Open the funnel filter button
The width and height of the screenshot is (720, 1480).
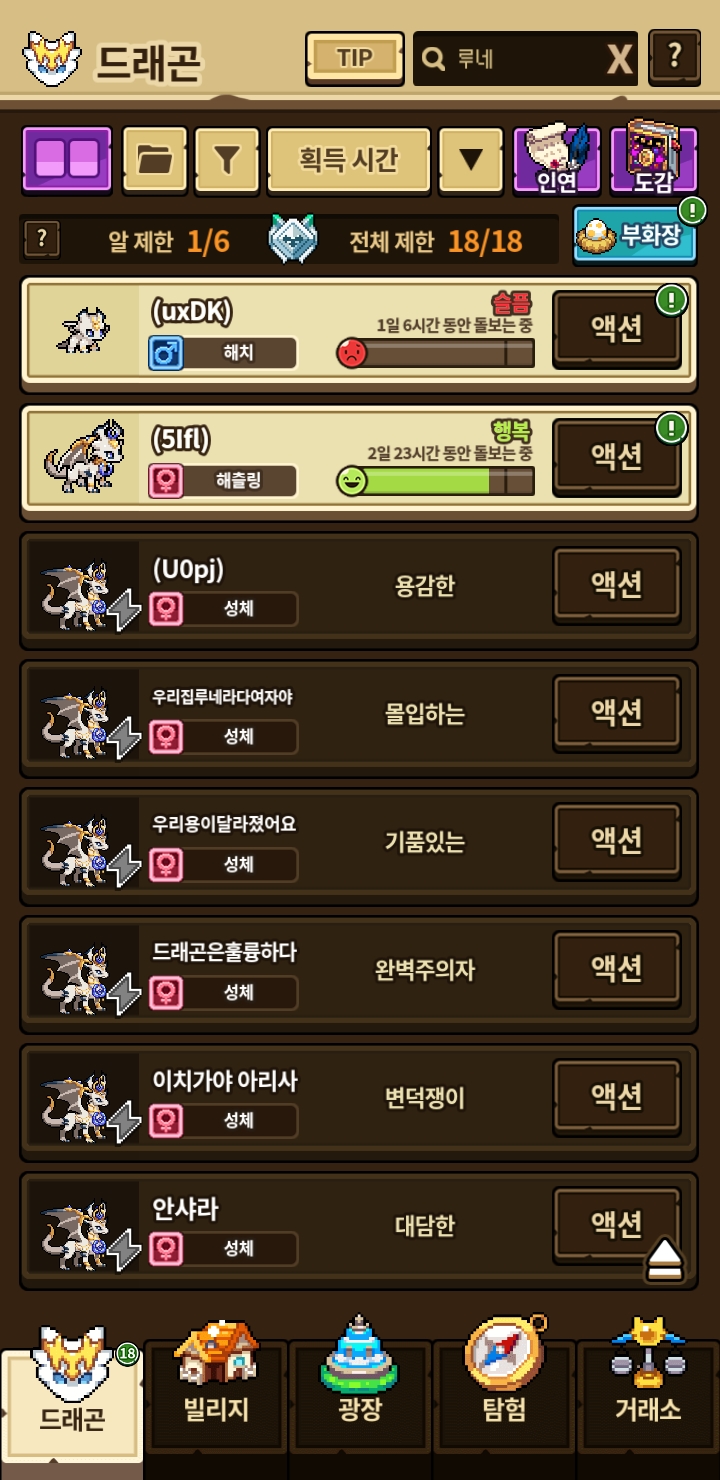point(227,158)
